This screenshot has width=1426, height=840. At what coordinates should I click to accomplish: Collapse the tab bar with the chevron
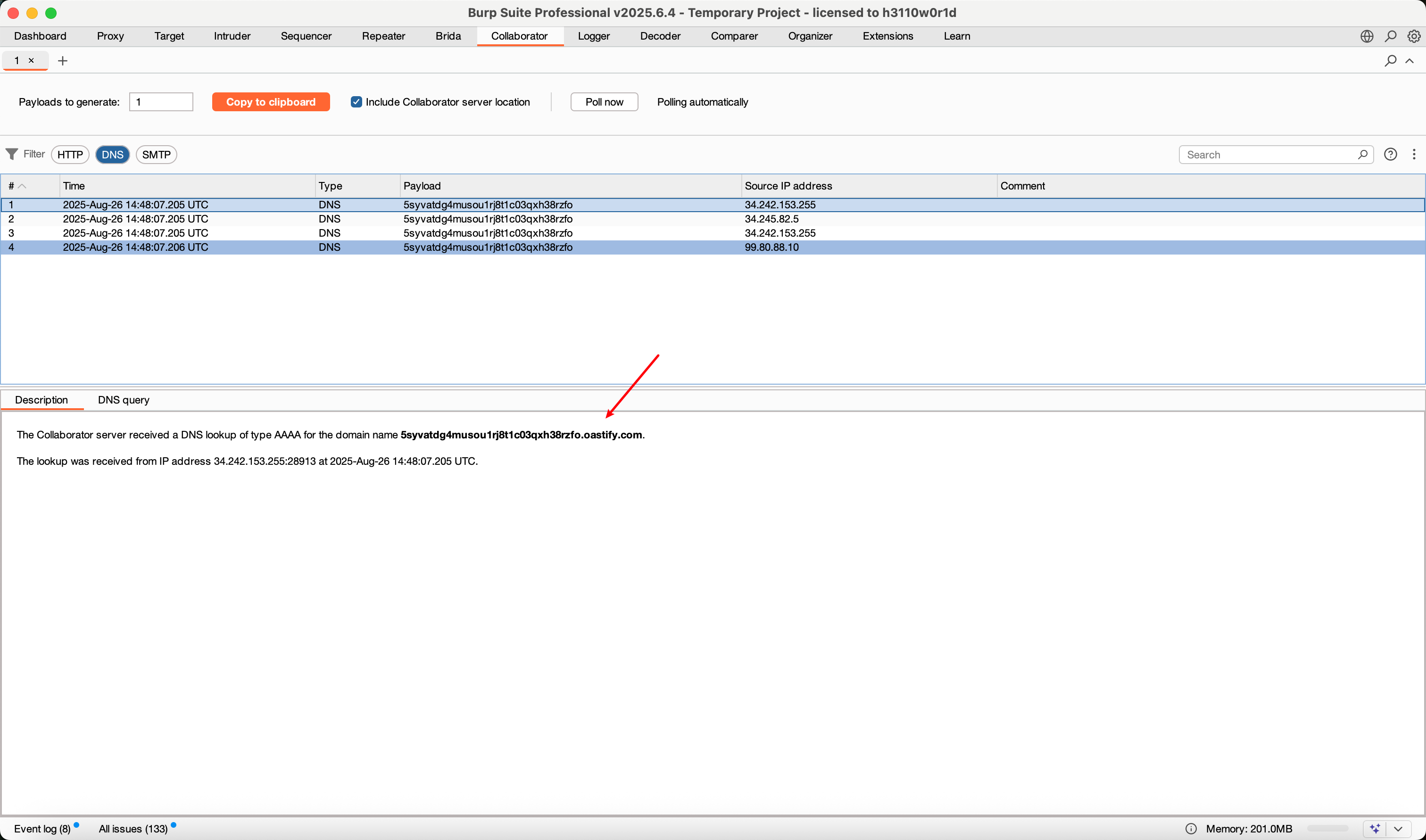tap(1409, 60)
